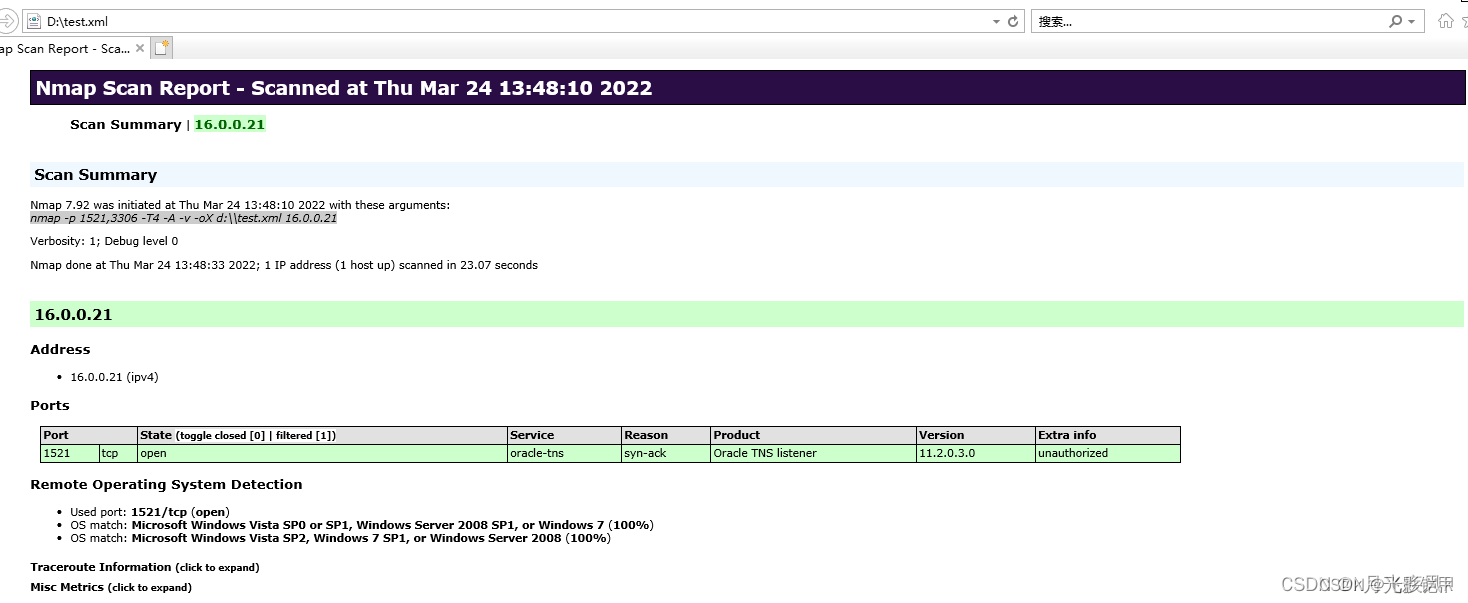
Task: Click the oracle-tns service cell
Action: (564, 453)
